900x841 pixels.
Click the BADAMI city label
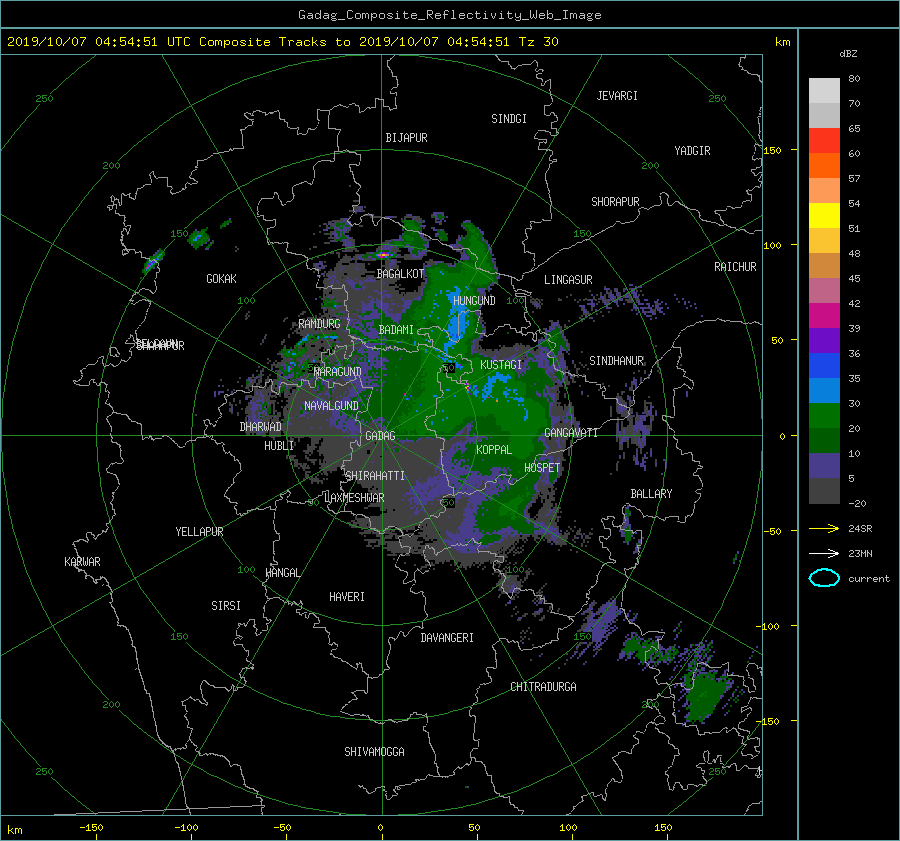(396, 330)
